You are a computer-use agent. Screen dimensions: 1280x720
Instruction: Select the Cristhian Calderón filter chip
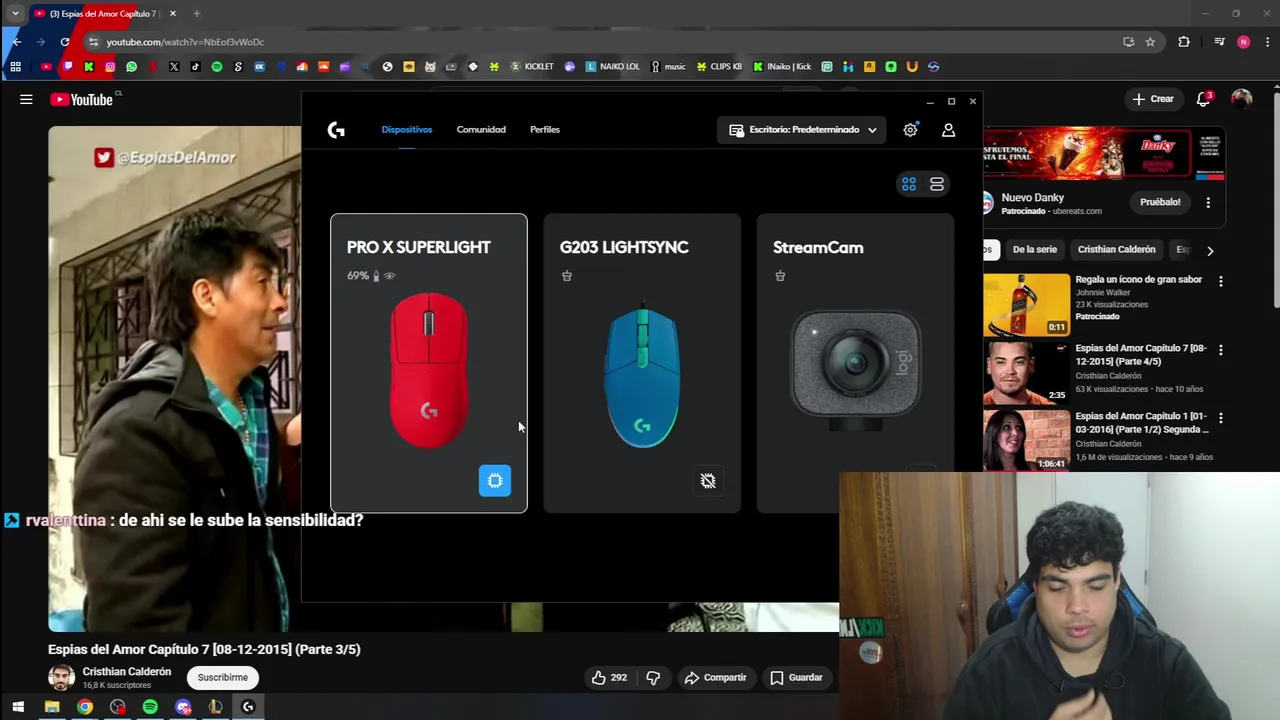1116,249
